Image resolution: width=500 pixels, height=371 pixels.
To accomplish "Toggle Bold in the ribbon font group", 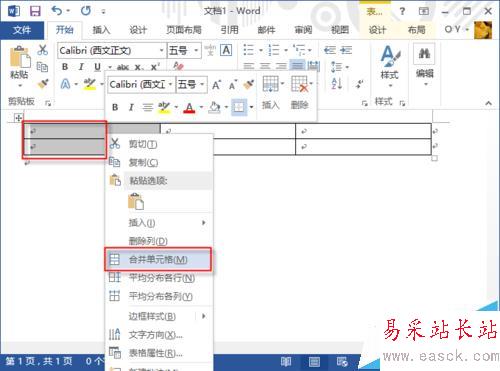I will [x=65, y=67].
